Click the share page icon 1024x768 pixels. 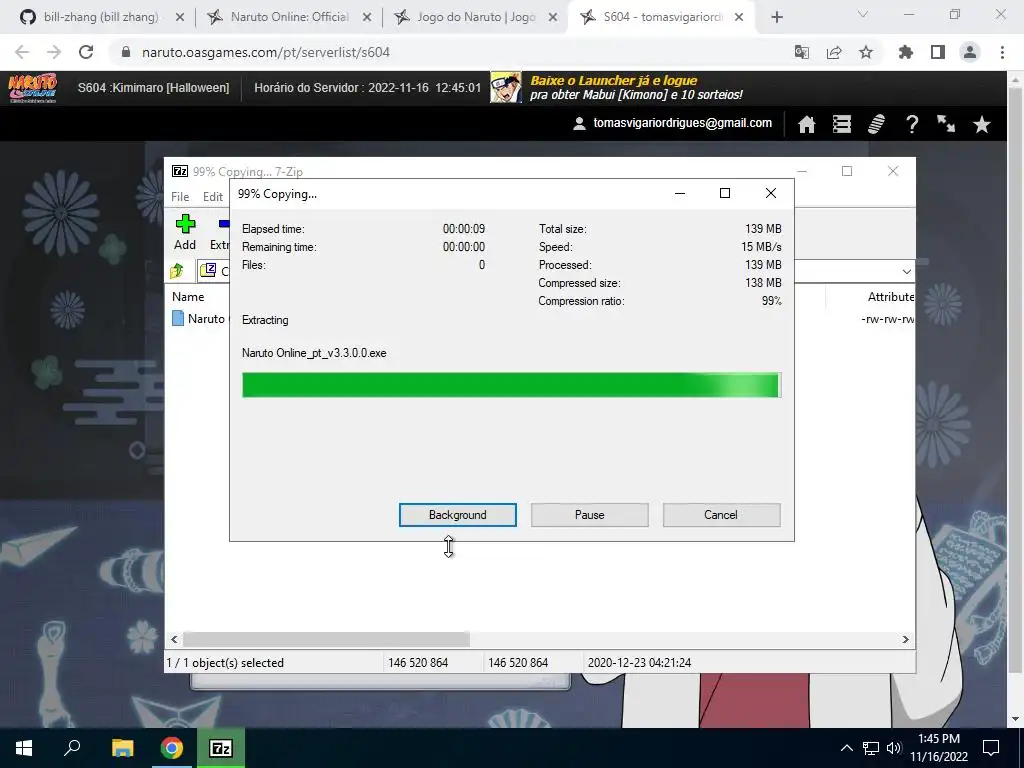pos(834,52)
